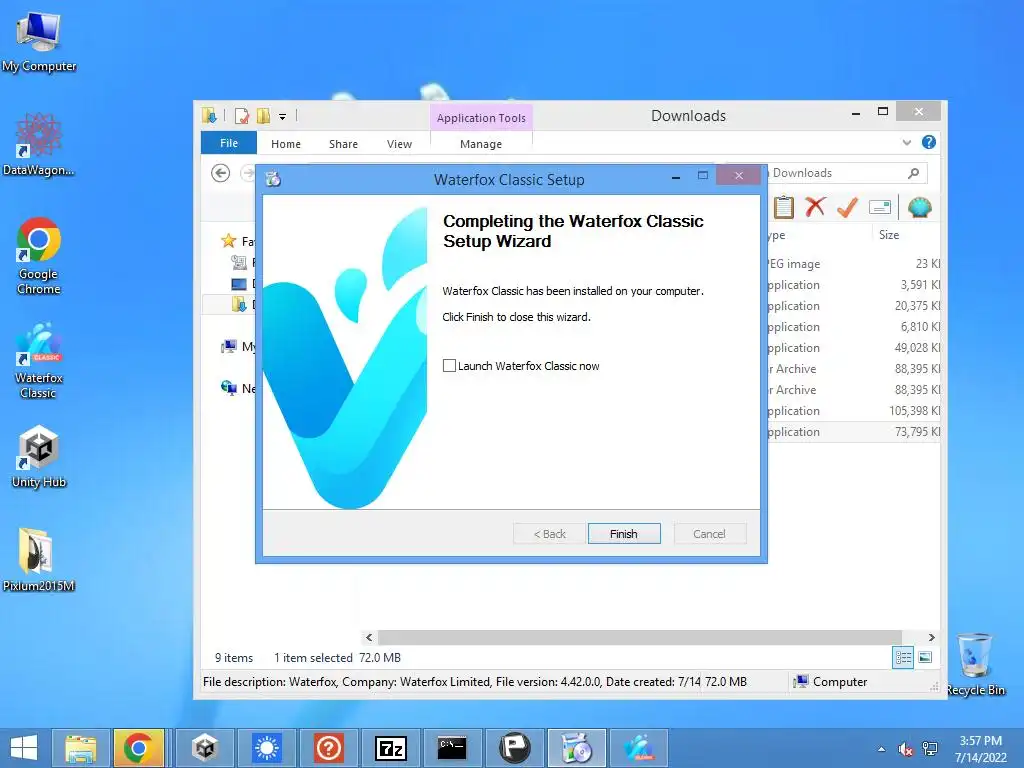Click the Finish button
The height and width of the screenshot is (768, 1024).
coord(624,534)
